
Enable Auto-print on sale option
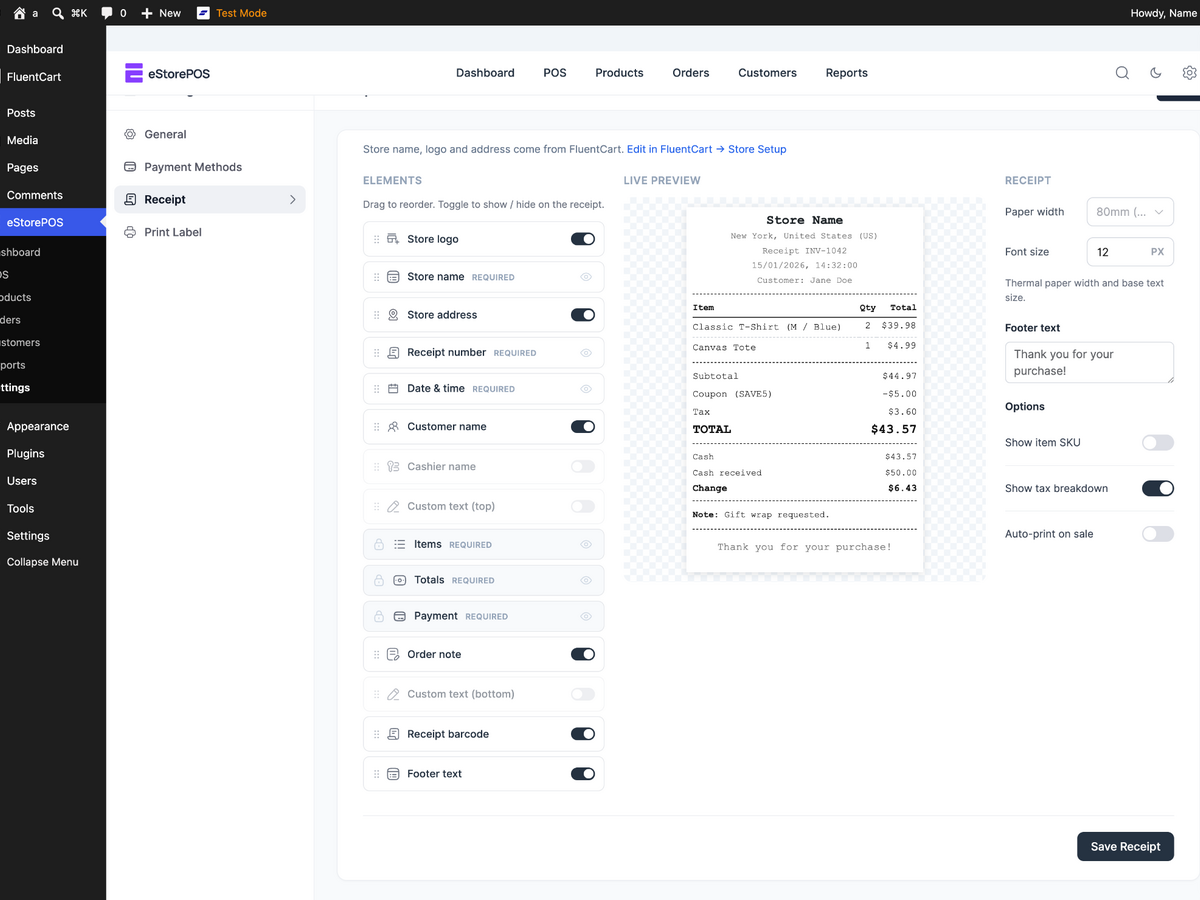coord(1158,534)
